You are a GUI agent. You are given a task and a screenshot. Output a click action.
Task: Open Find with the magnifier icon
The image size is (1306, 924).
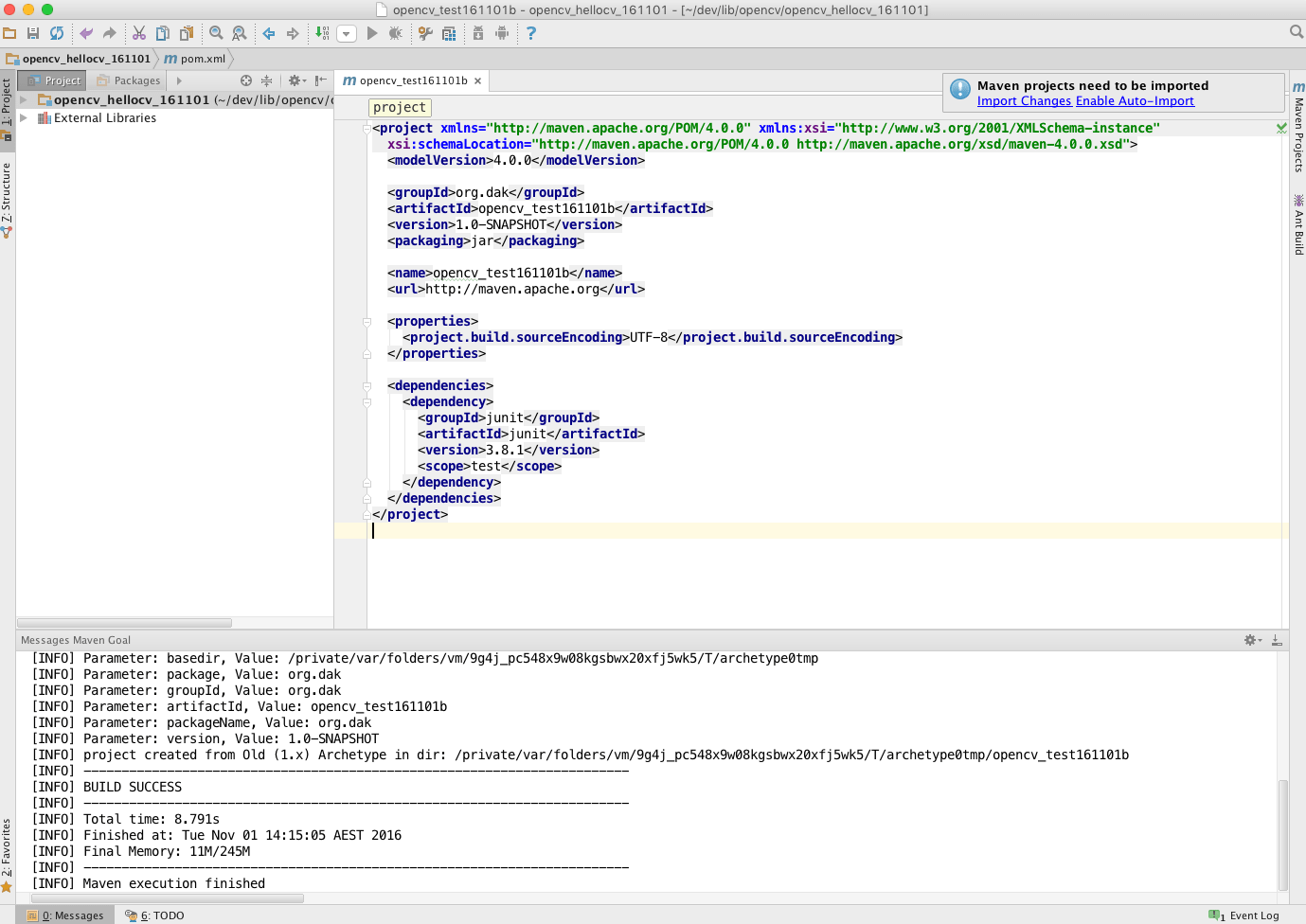(x=216, y=33)
